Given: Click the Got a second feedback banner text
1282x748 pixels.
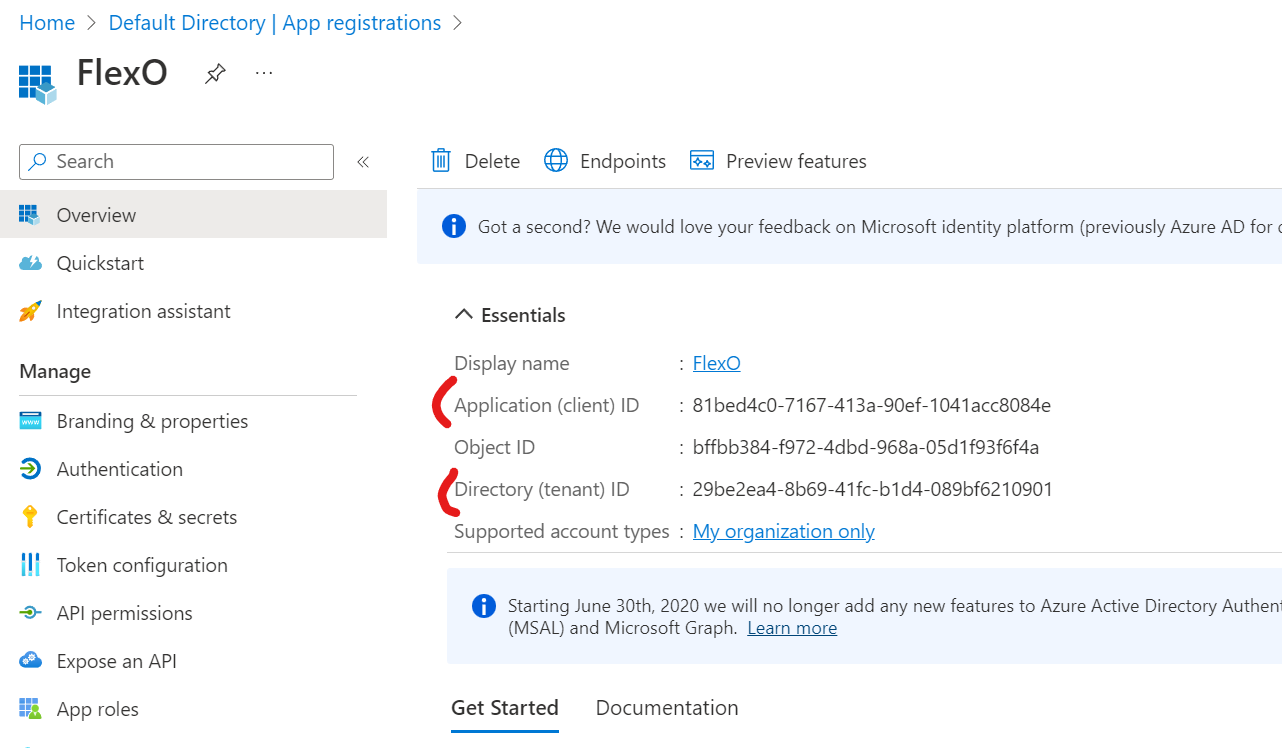Looking at the screenshot, I should point(880,227).
